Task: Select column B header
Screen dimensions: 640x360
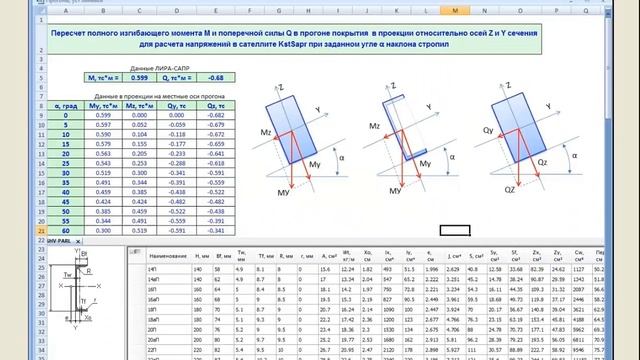Action: click(103, 11)
